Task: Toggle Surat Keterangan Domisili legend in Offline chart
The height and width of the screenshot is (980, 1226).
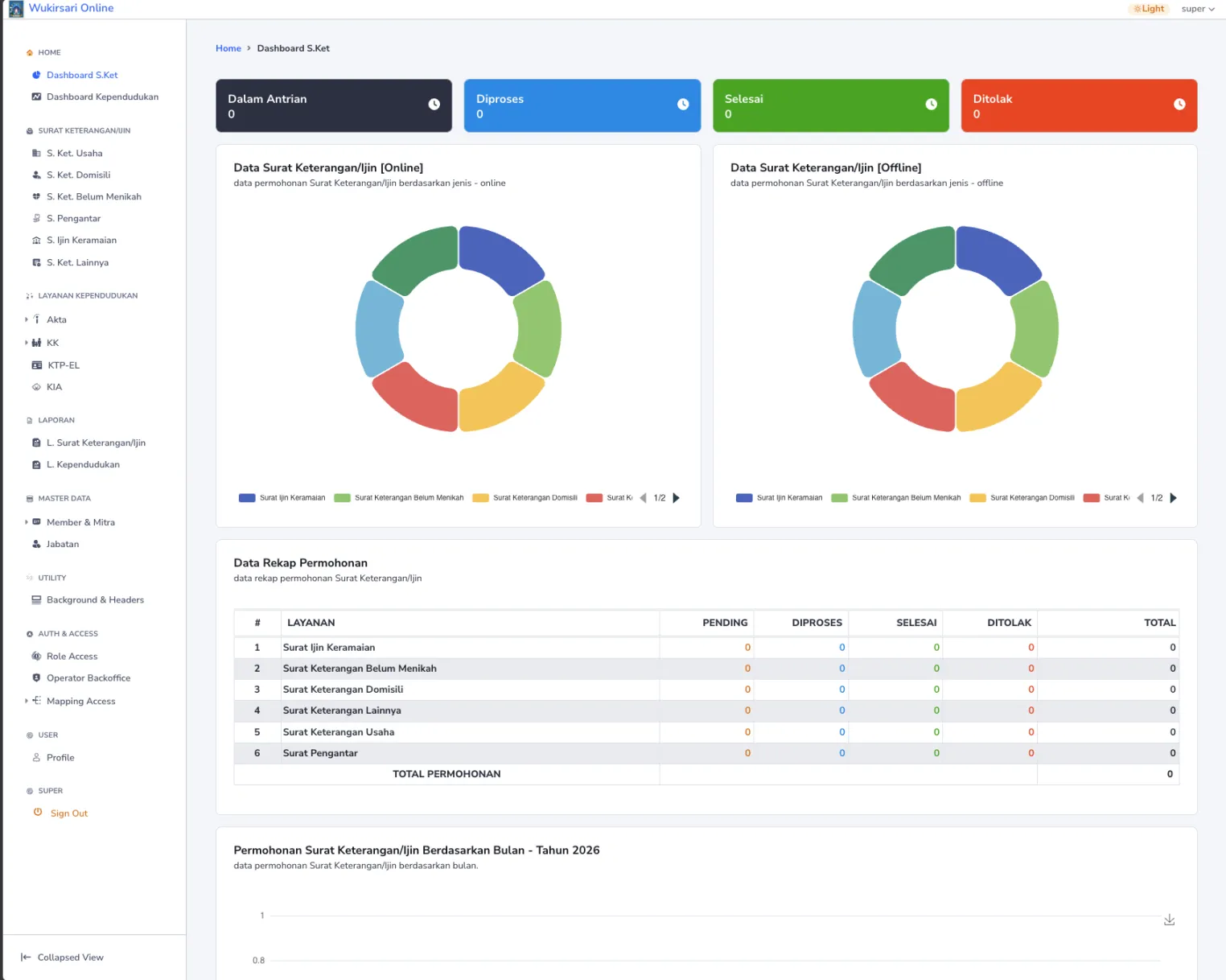Action: [1022, 498]
